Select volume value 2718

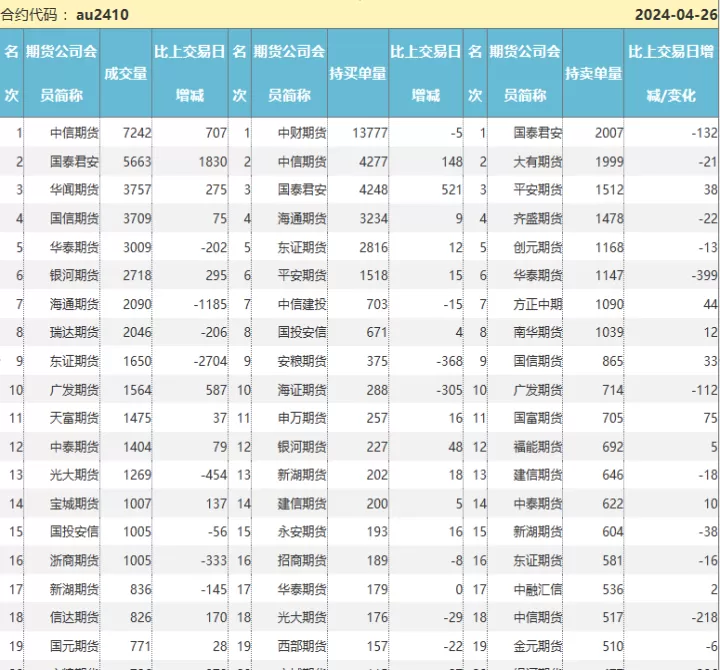[137, 276]
